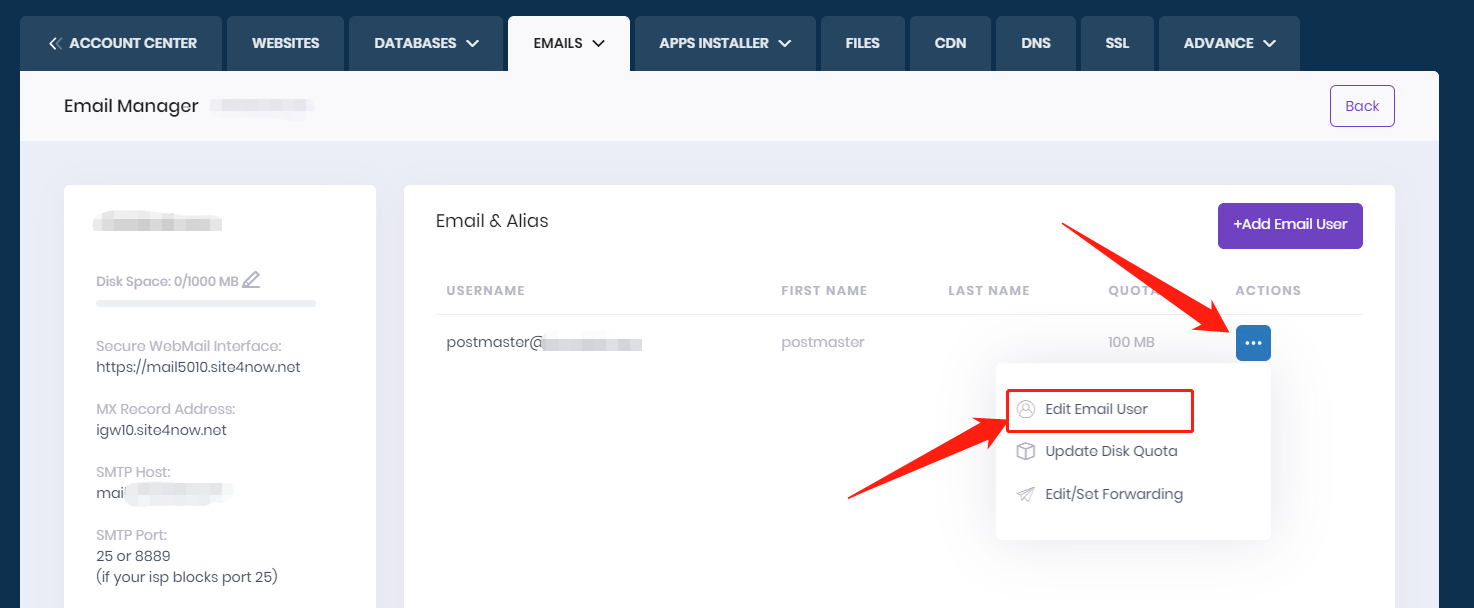This screenshot has height=608, width=1474.
Task: Switch to the Websites tab
Action: pos(285,43)
